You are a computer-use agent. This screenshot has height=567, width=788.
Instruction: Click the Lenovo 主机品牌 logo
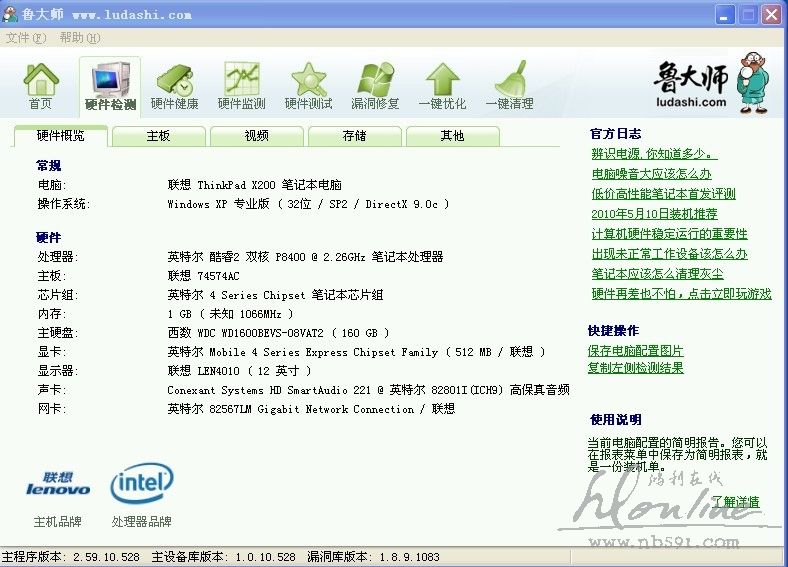click(57, 486)
